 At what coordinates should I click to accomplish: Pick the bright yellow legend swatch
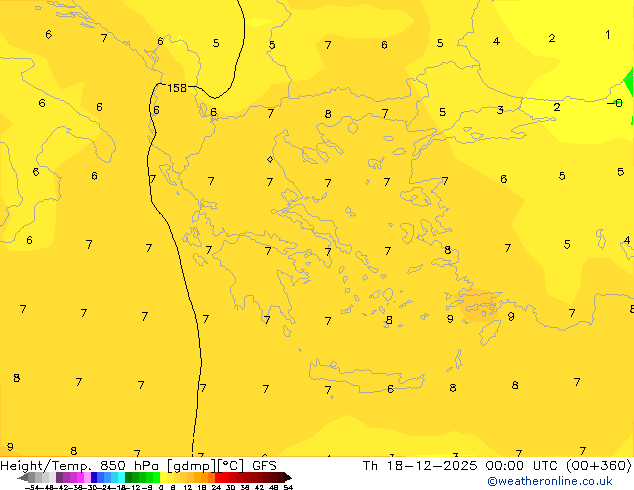tap(163, 477)
